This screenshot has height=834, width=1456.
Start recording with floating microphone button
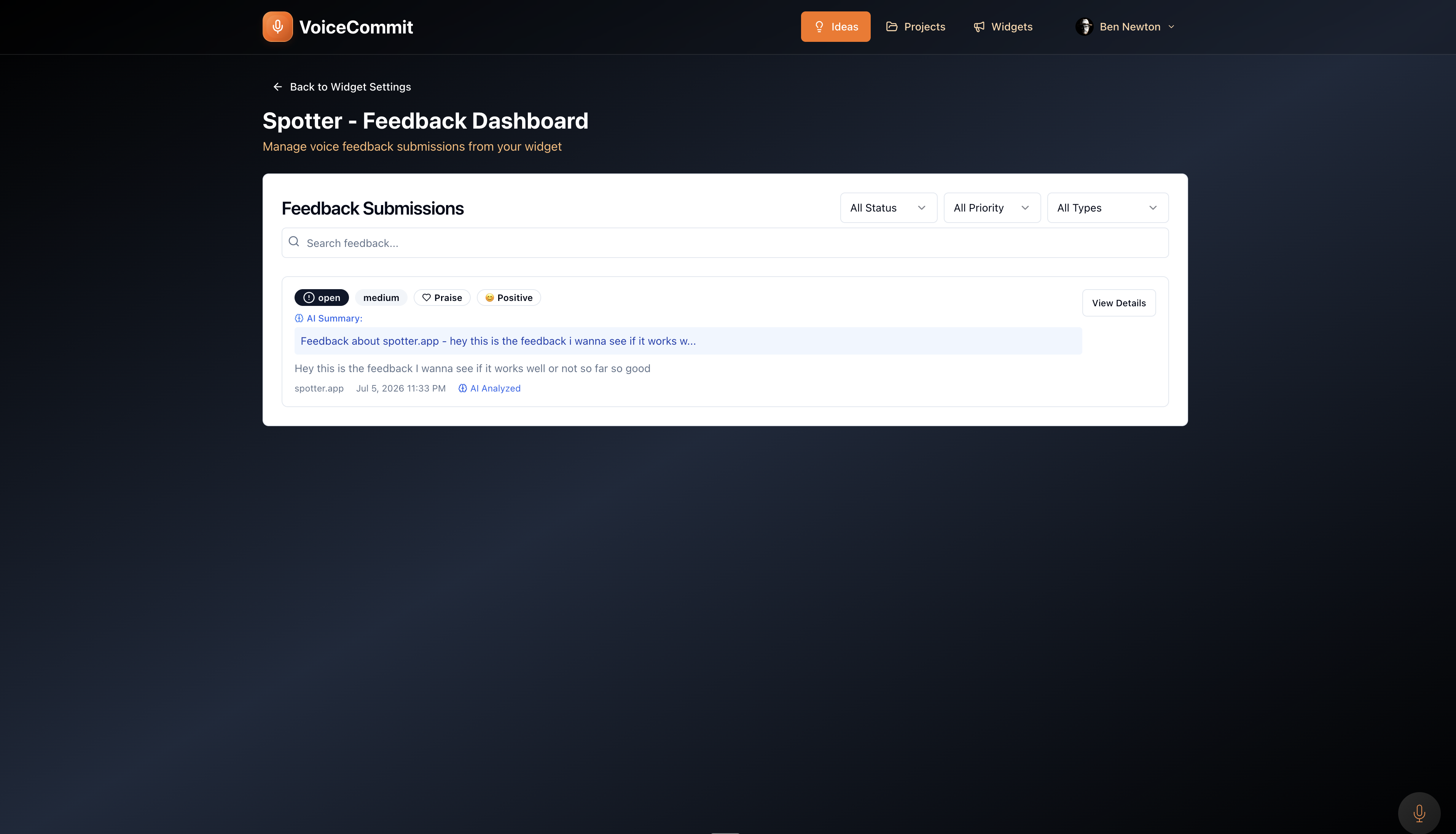point(1419,813)
